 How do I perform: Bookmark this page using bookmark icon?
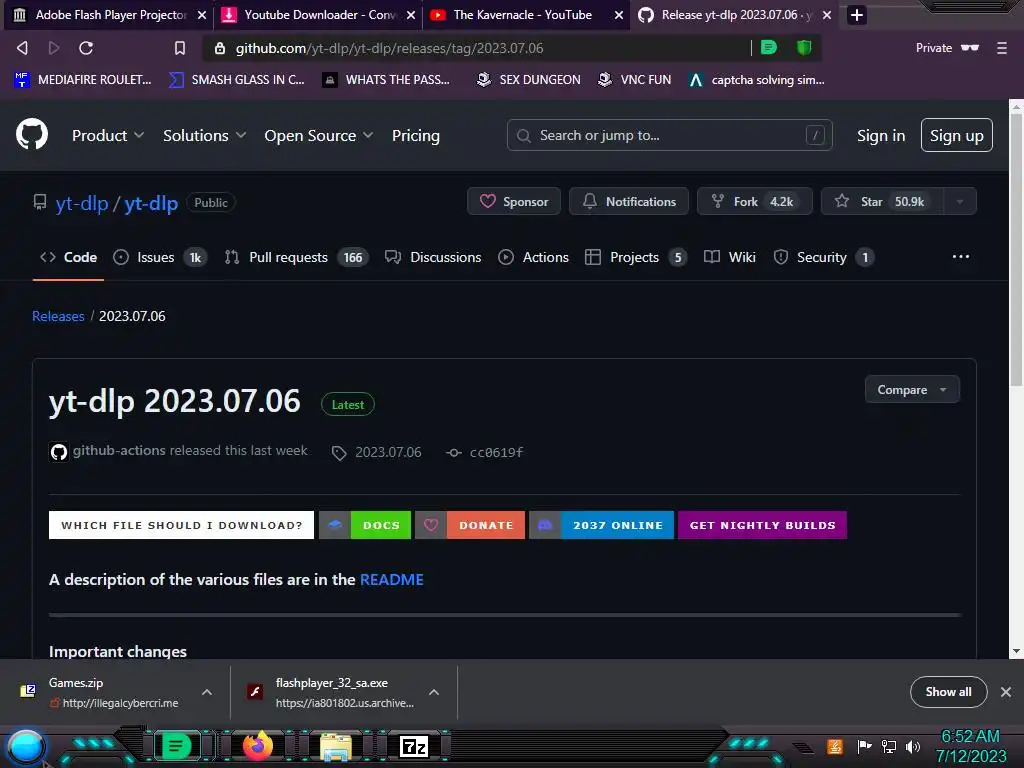[180, 48]
